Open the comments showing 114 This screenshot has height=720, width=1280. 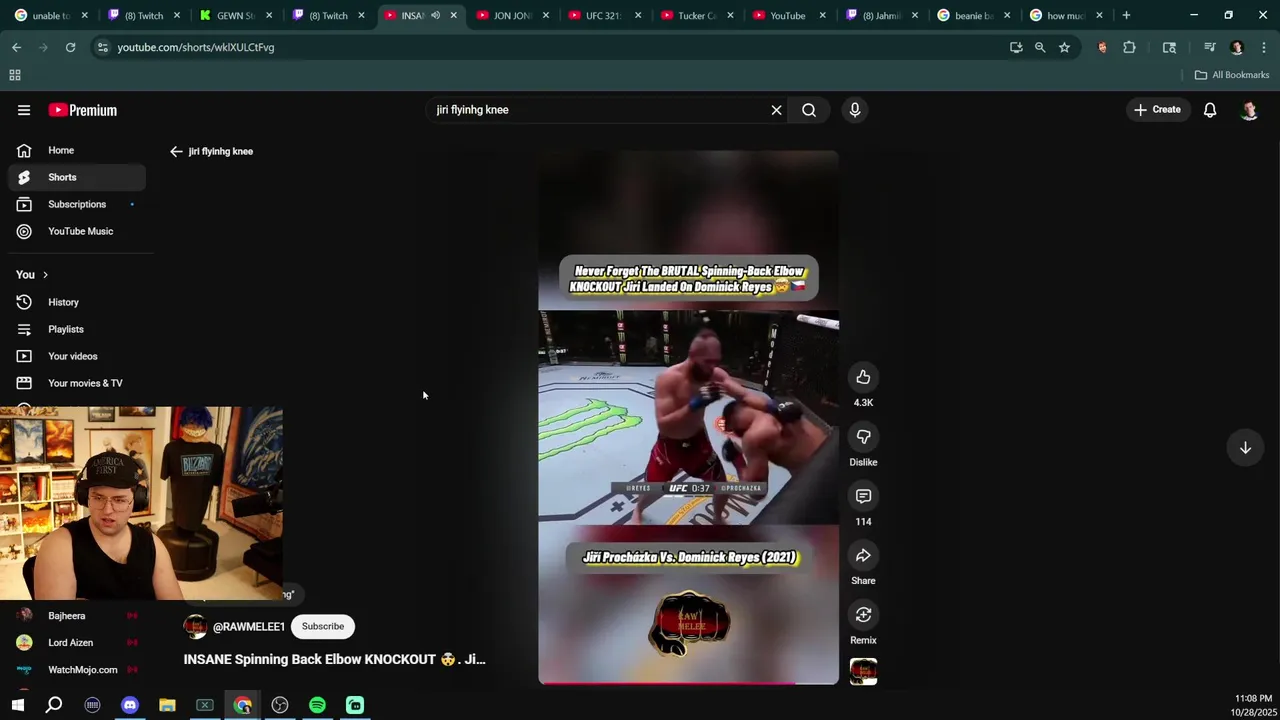(863, 496)
